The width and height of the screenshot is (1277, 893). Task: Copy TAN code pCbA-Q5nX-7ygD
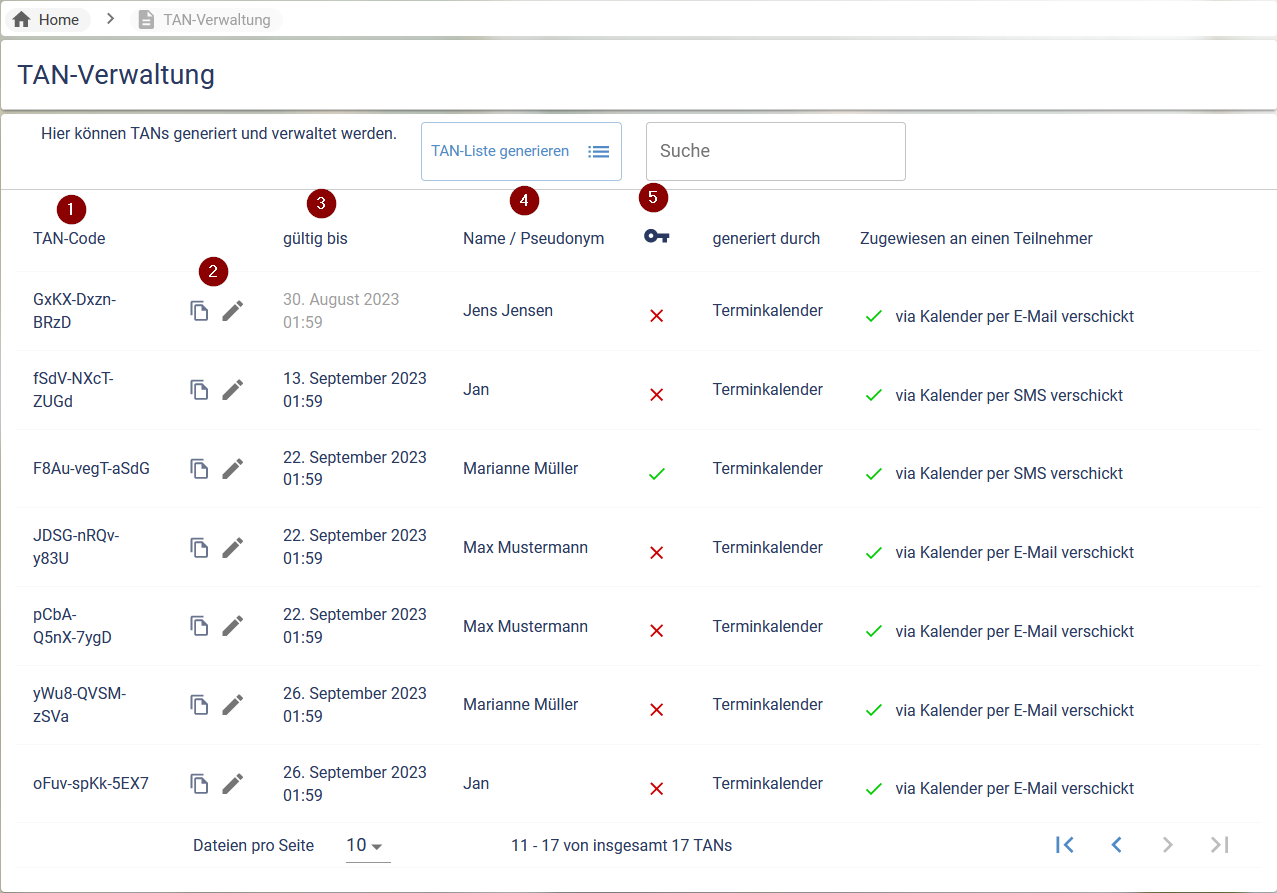coord(200,626)
